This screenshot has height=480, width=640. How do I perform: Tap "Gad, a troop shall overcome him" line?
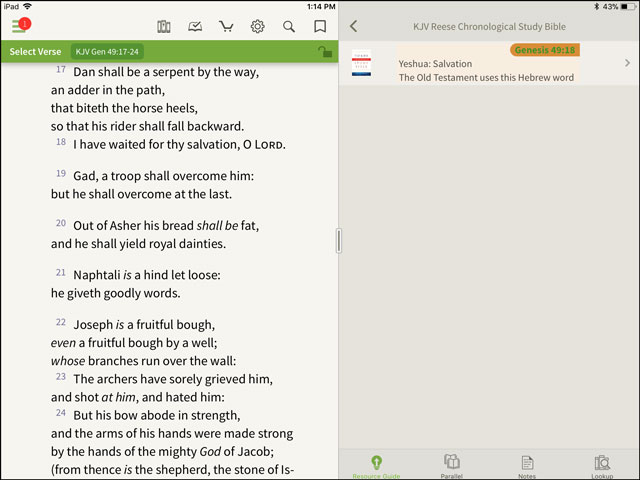coord(164,176)
